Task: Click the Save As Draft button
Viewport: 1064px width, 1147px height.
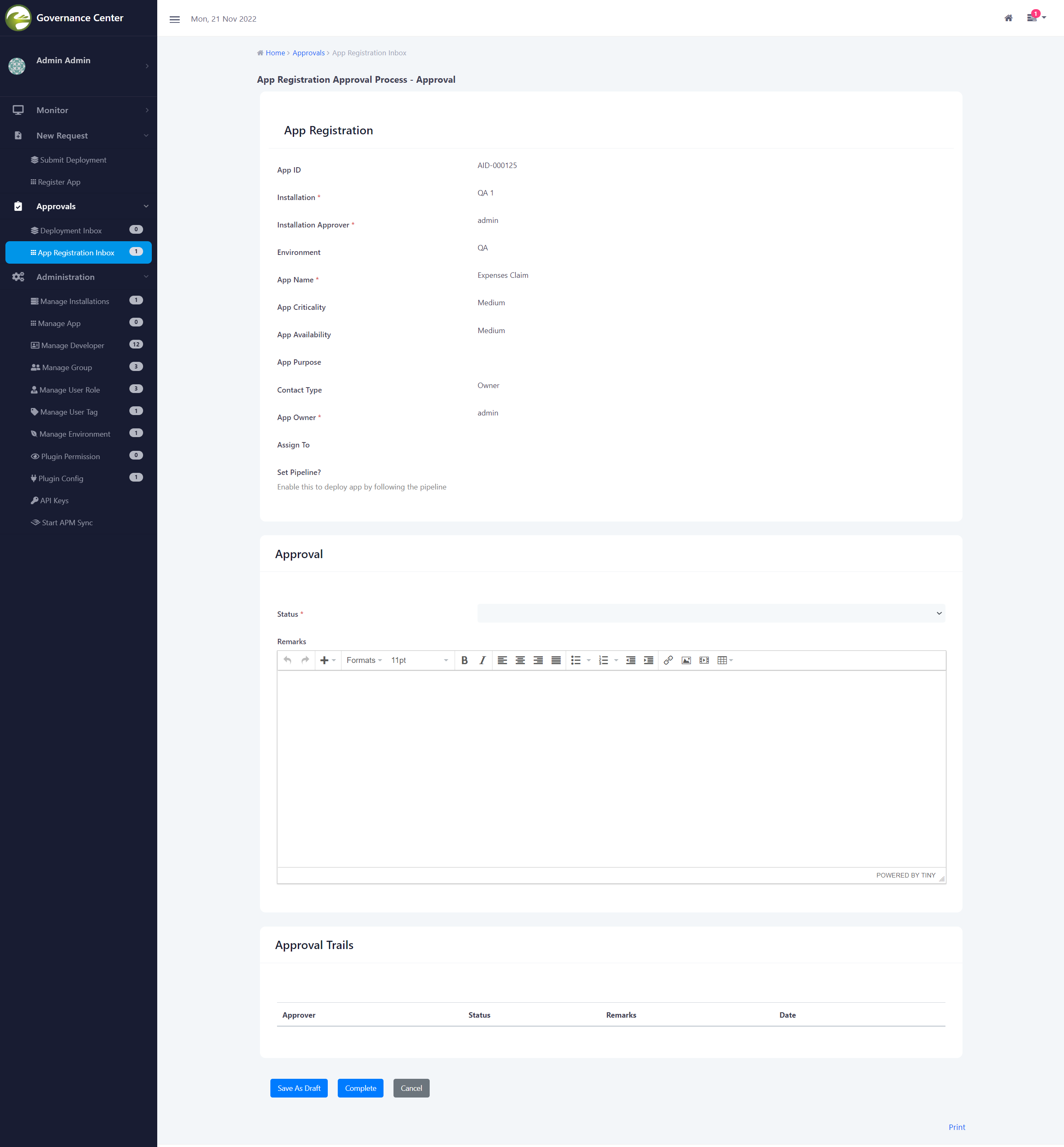Action: 299,1088
